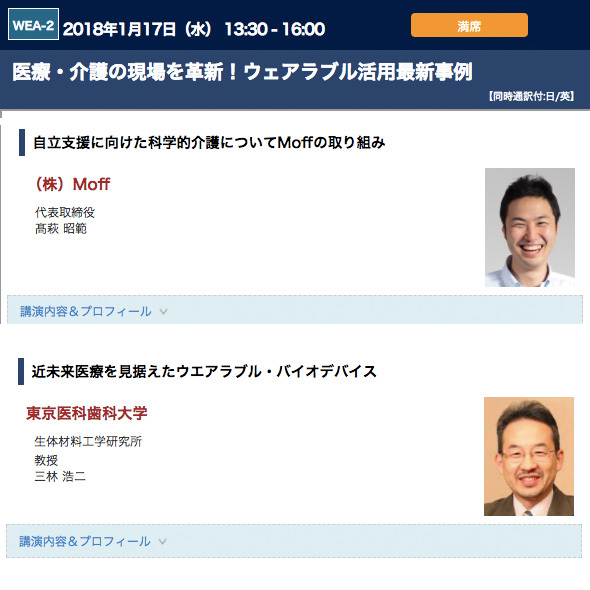Open the 三林 浩二 speaker photo

529,456
